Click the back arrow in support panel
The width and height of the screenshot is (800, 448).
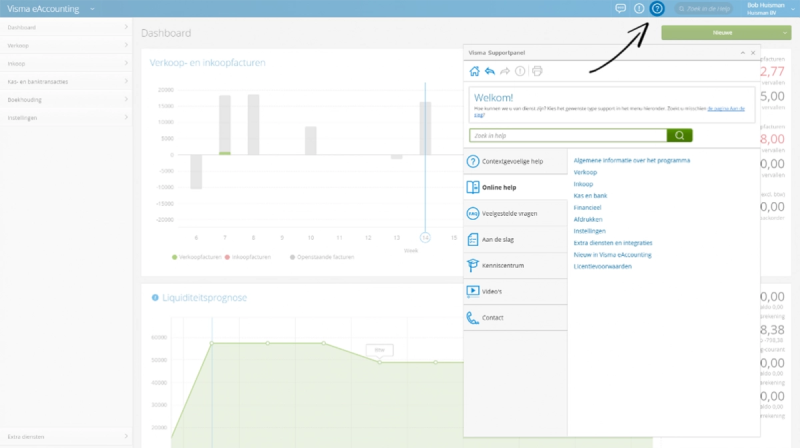[x=490, y=71]
